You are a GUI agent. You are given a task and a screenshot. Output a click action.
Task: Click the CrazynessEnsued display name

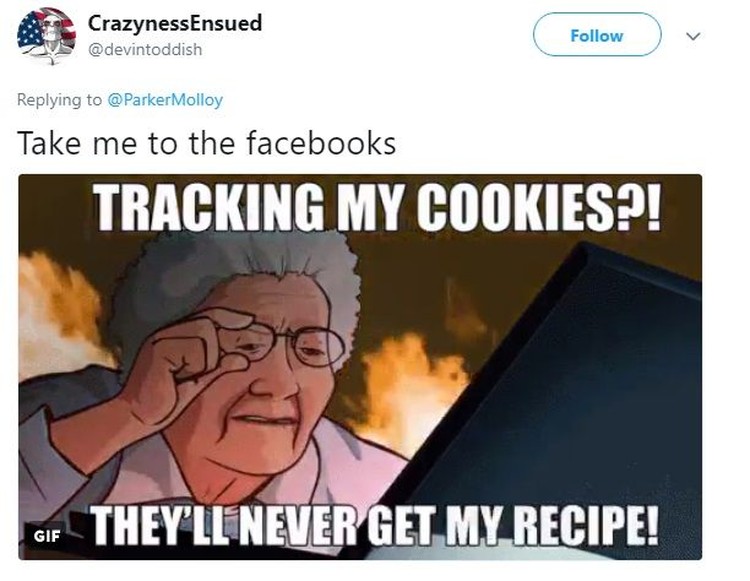tap(175, 23)
